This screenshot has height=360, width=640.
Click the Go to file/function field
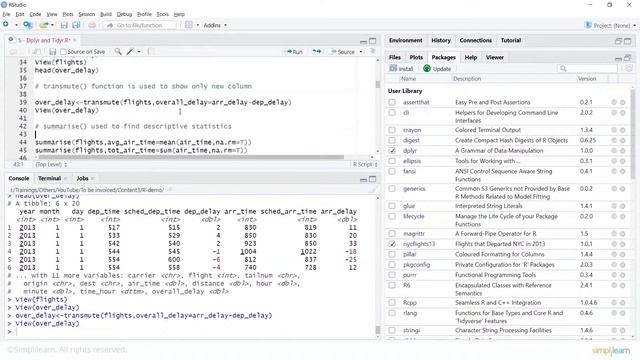click(140, 25)
